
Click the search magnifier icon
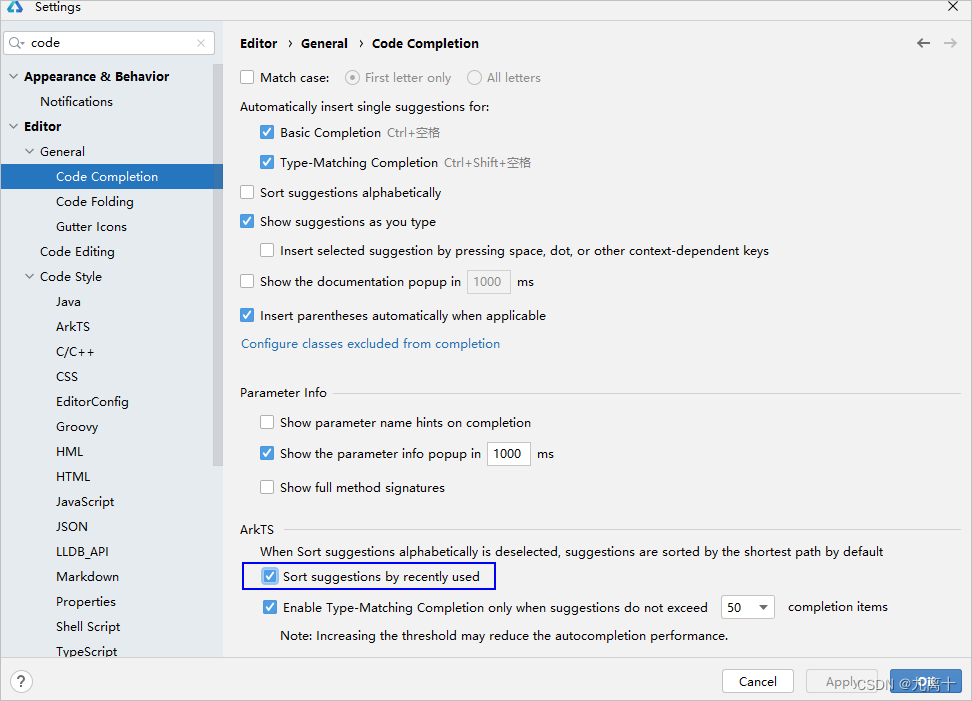16,43
